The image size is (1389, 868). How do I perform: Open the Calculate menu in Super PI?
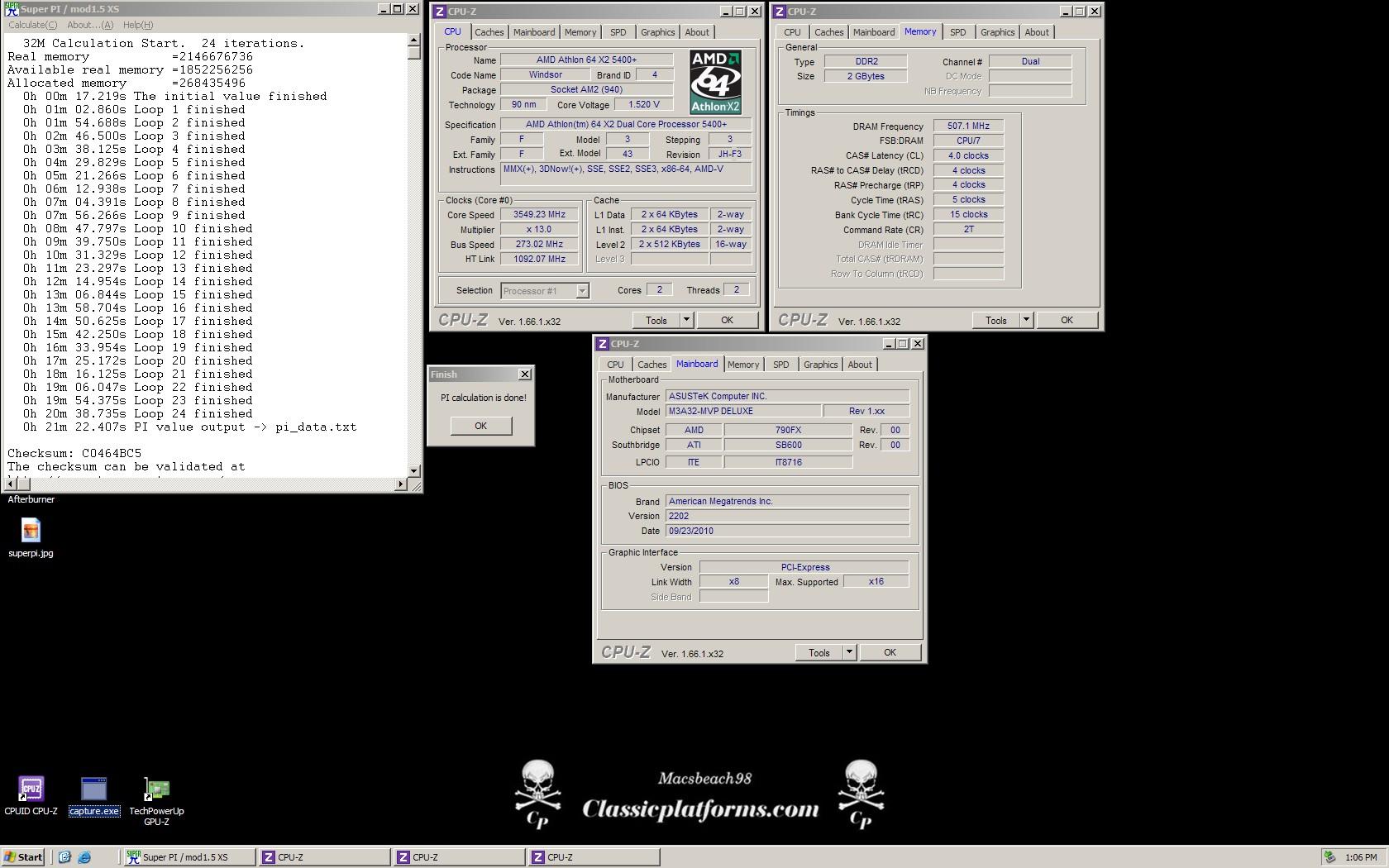pyautogui.click(x=33, y=25)
